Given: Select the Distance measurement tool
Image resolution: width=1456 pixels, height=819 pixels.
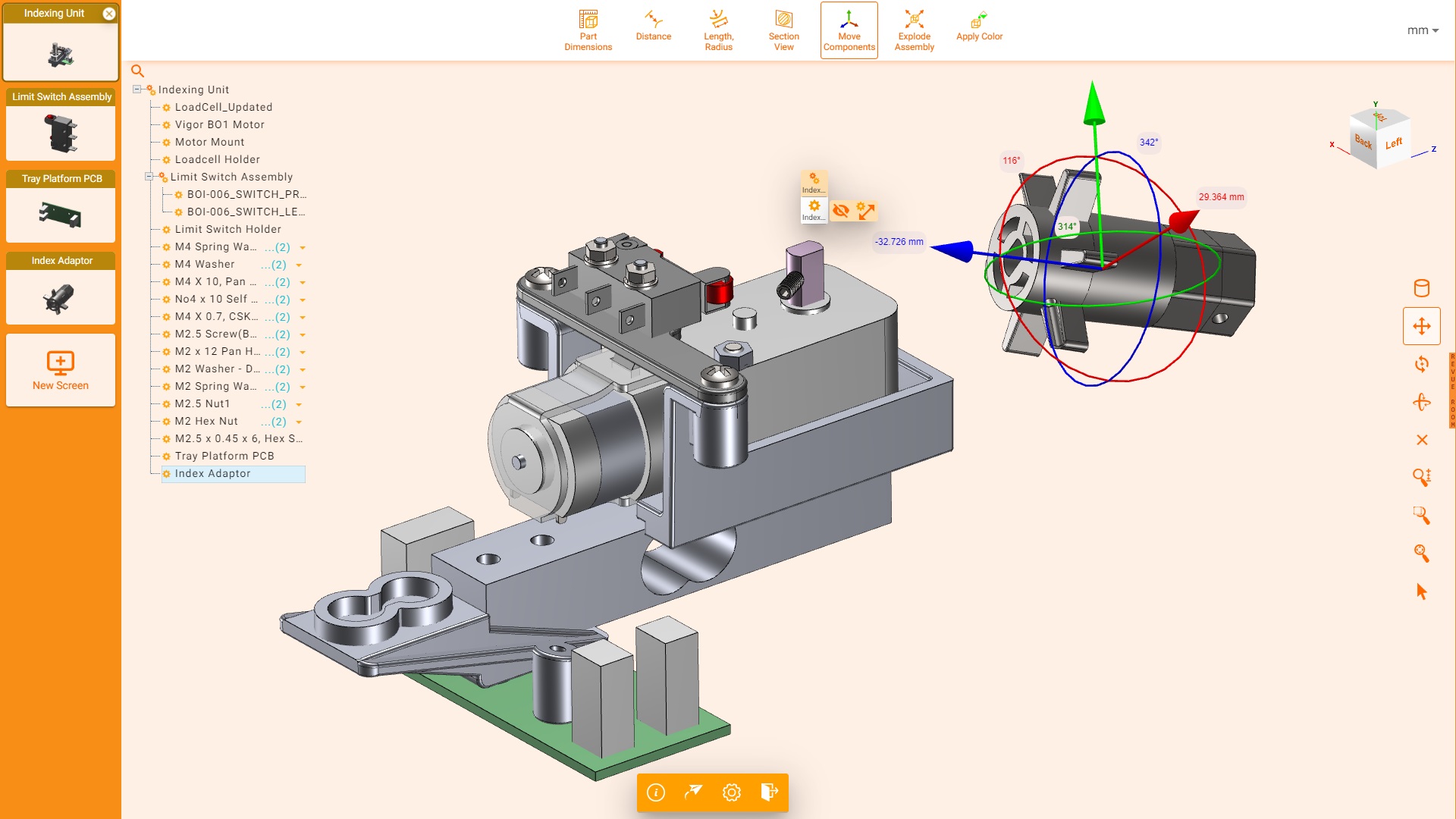Looking at the screenshot, I should (654, 26).
